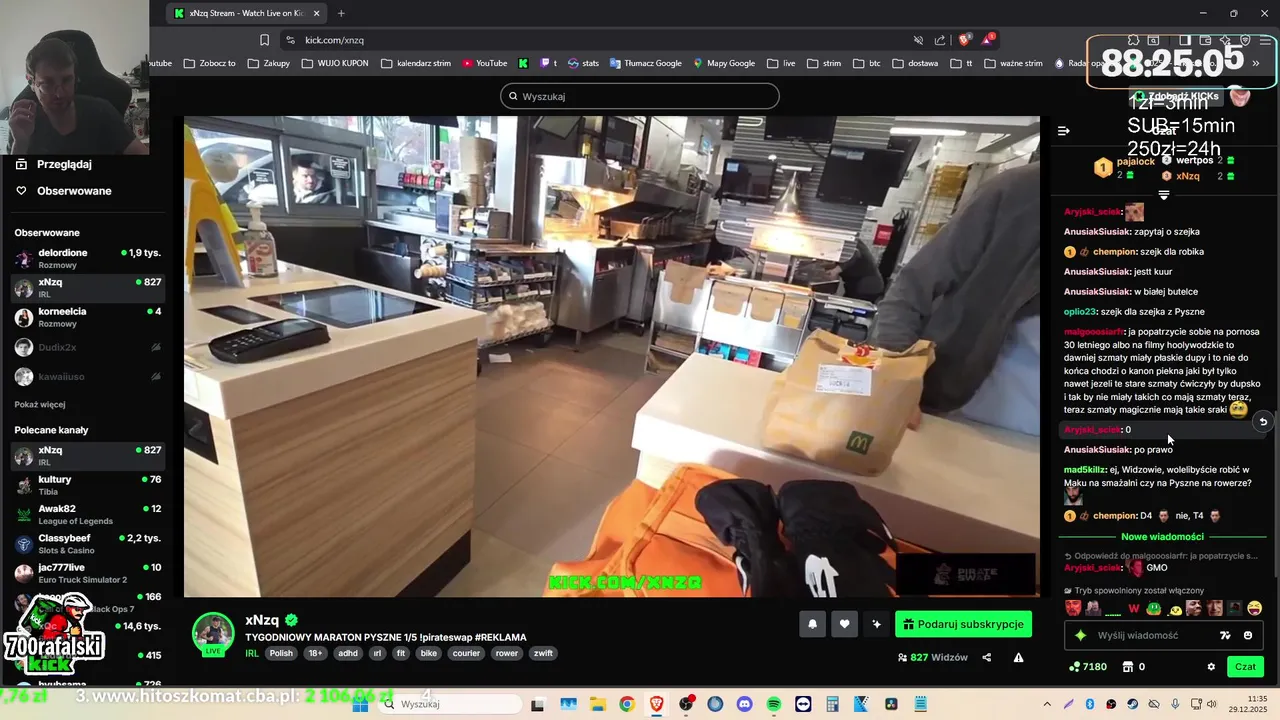Follow xNzq with the heart button
Screen dimensions: 1280x720
point(844,624)
